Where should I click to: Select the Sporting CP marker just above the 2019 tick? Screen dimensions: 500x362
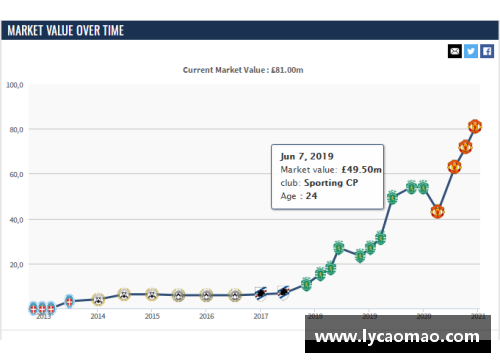coord(370,248)
